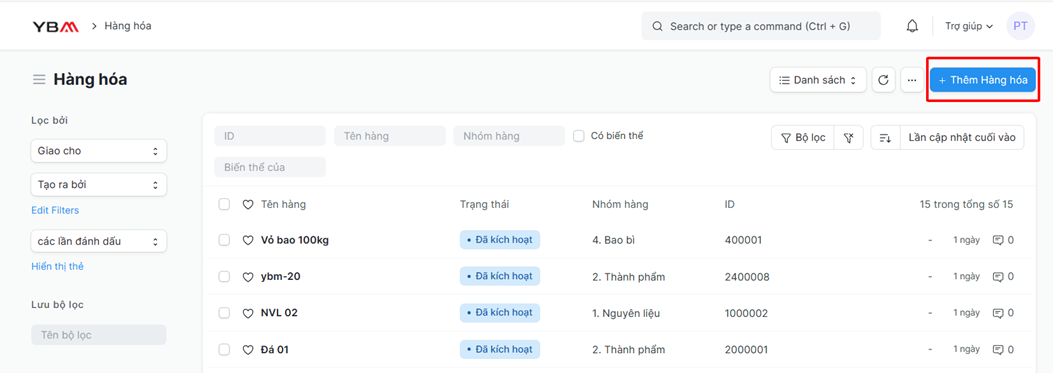Tick the checkbox for NVL 02
This screenshot has width=1053, height=373.
coord(224,313)
